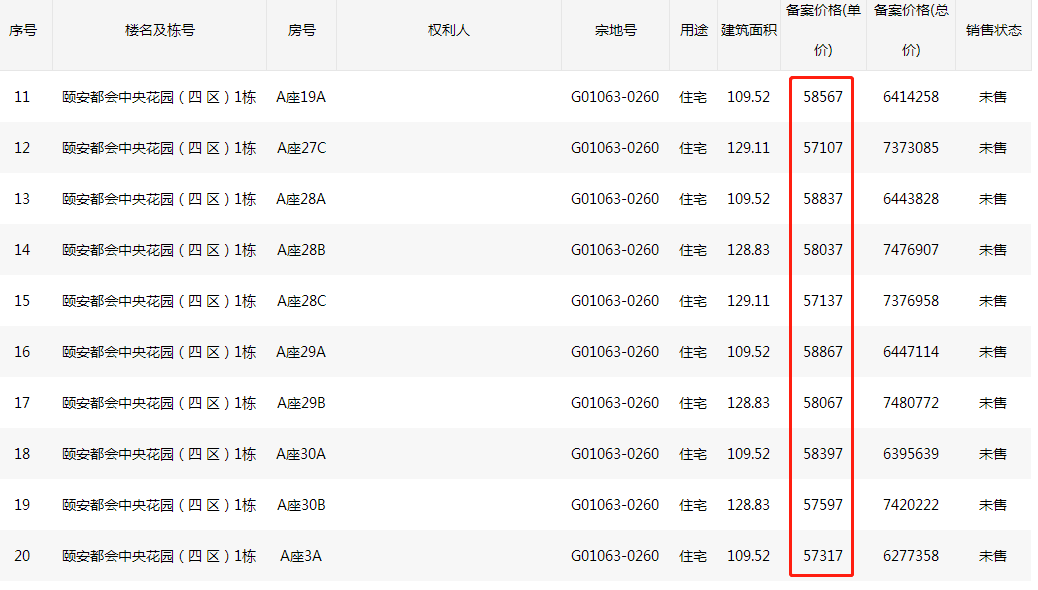Click the 楼名及栋号 column header

point(160,30)
